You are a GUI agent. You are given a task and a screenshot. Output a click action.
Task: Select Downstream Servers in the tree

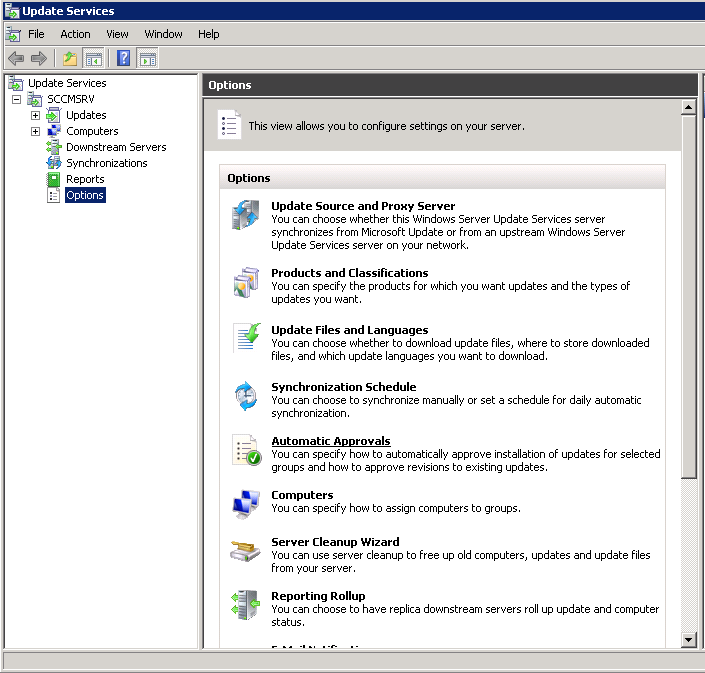pyautogui.click(x=116, y=147)
